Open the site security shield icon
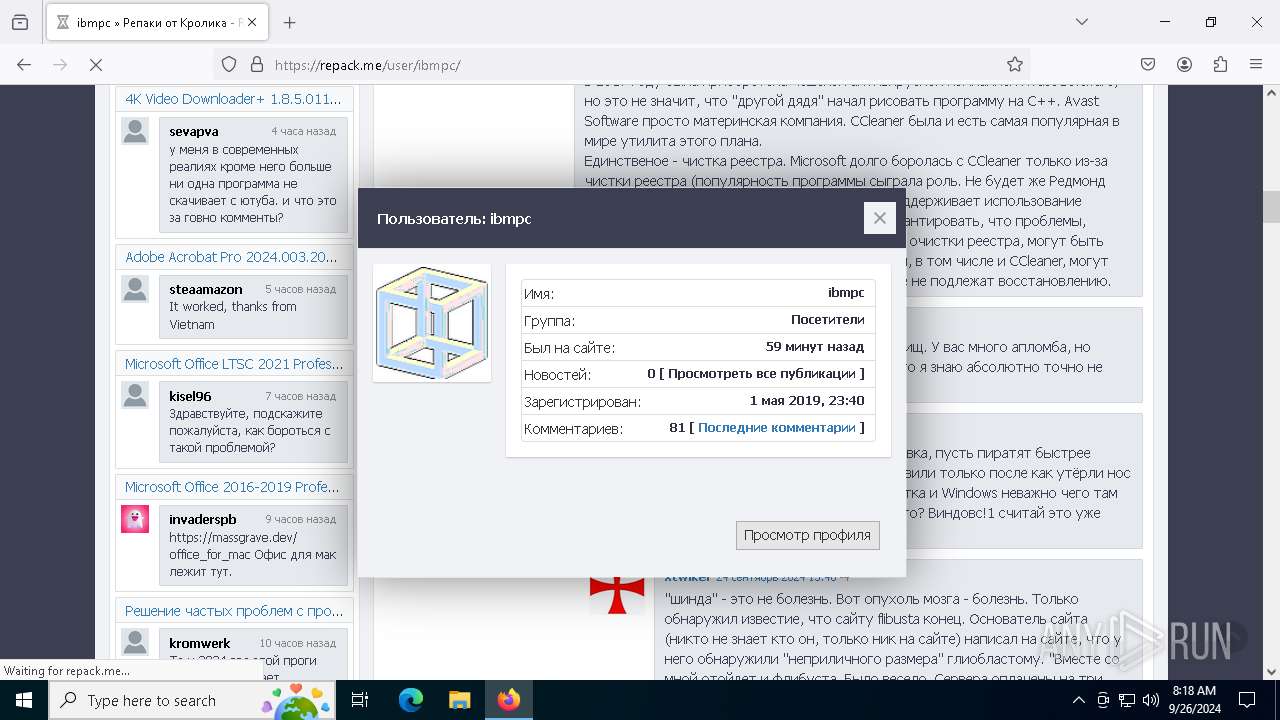 pos(229,64)
